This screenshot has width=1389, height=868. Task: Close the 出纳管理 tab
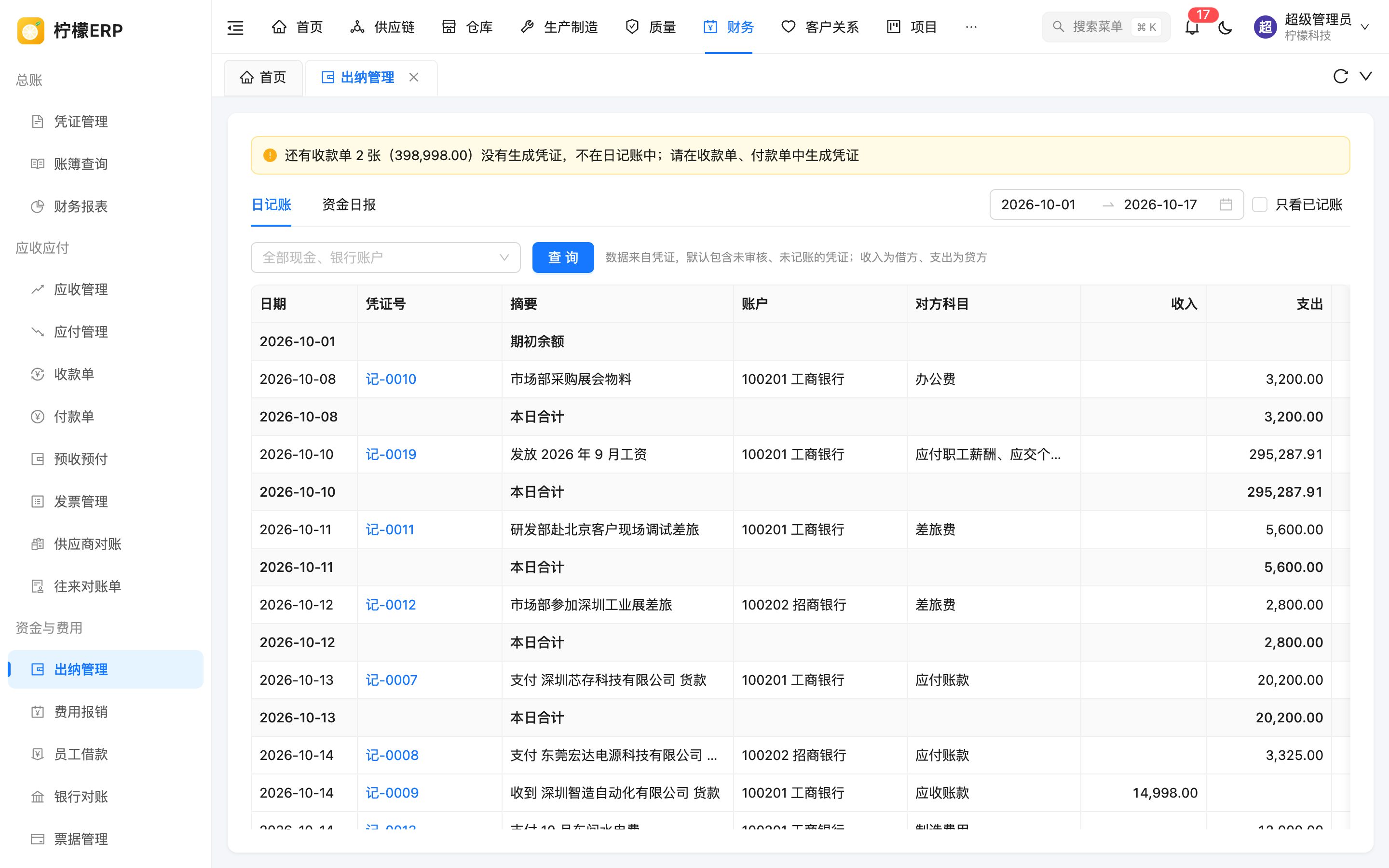coord(414,77)
